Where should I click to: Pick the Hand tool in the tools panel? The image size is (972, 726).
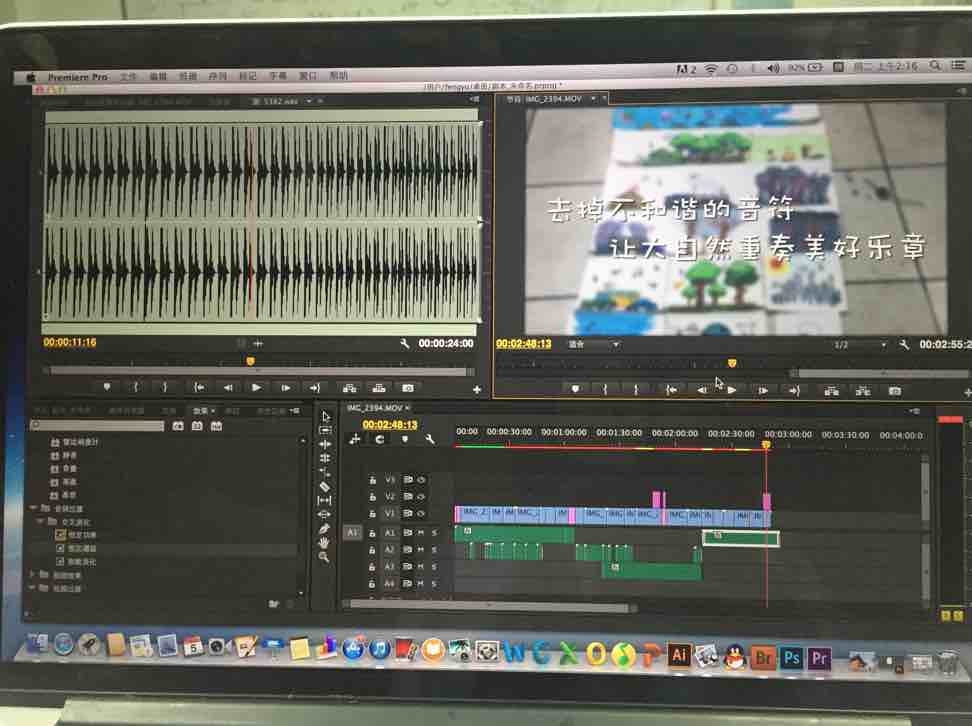[324, 542]
